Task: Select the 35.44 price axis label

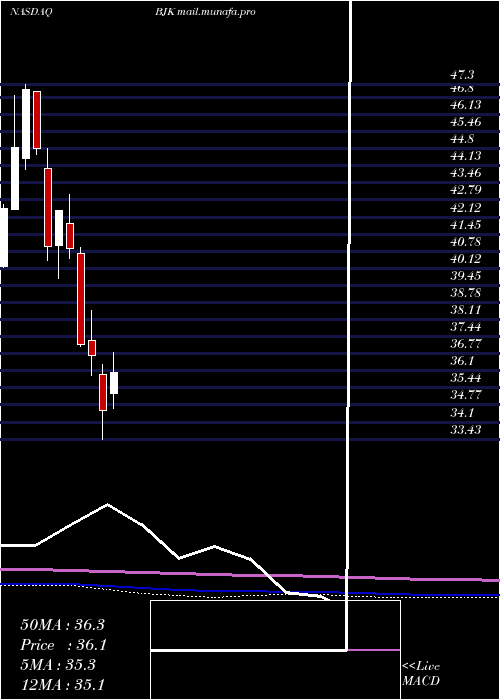Action: [466, 378]
